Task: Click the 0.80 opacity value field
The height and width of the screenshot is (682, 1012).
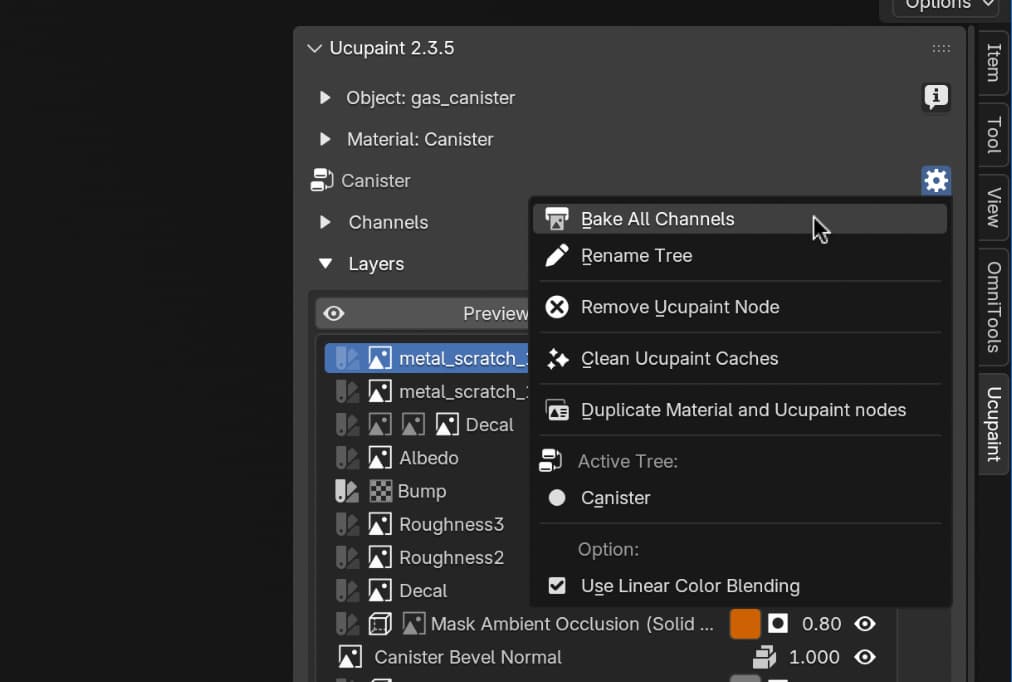Action: pos(821,624)
